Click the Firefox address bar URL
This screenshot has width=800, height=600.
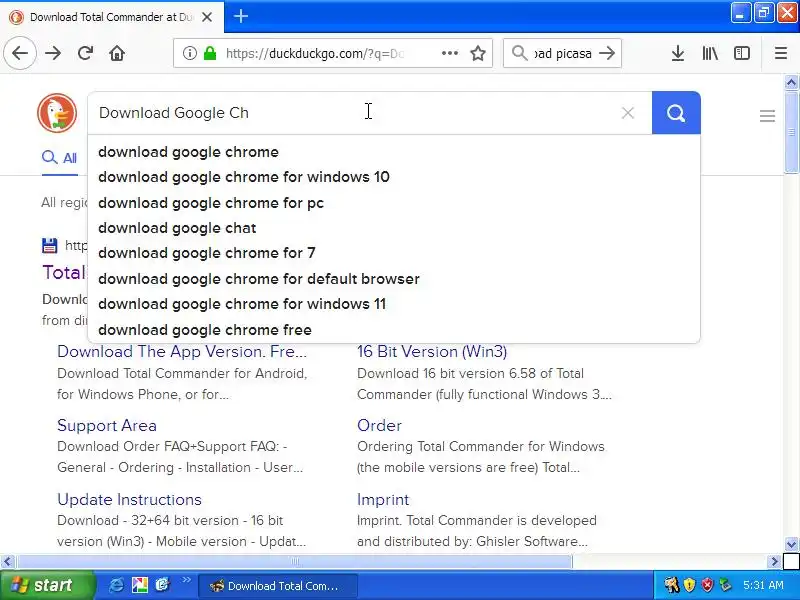[x=314, y=53]
